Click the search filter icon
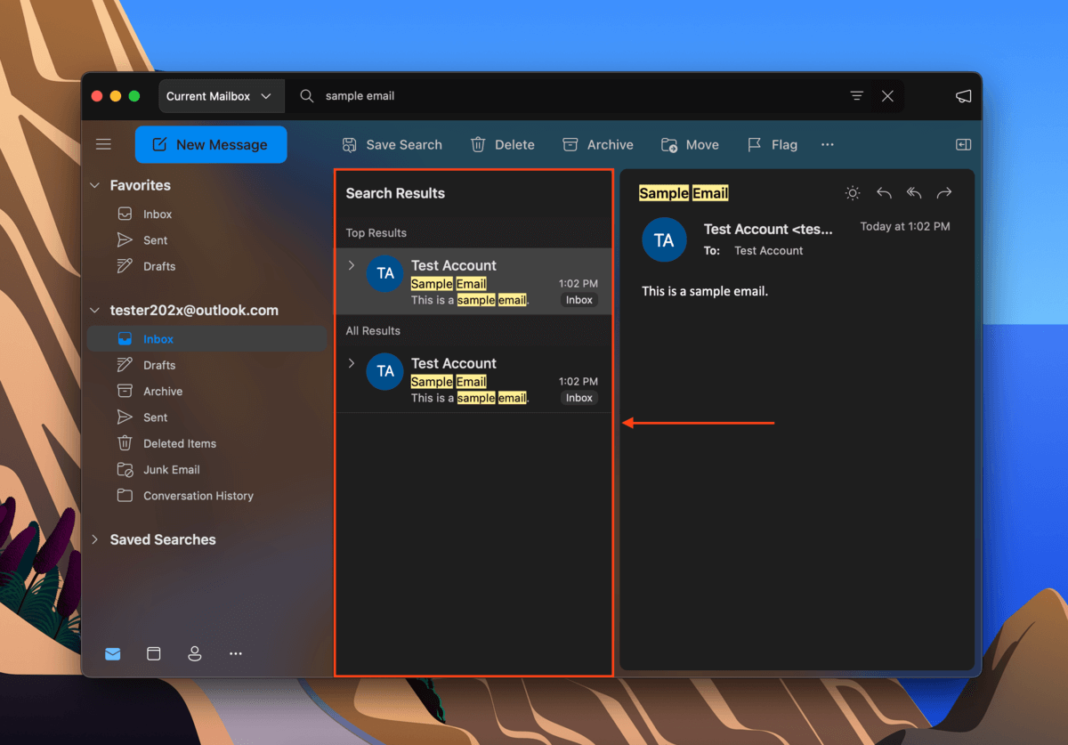 pos(856,96)
